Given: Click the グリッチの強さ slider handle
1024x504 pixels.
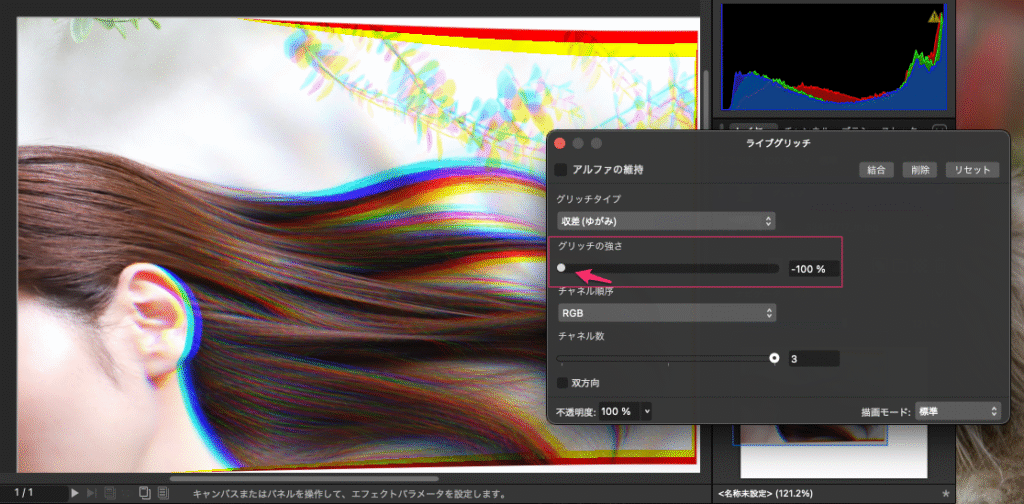Looking at the screenshot, I should (x=561, y=268).
